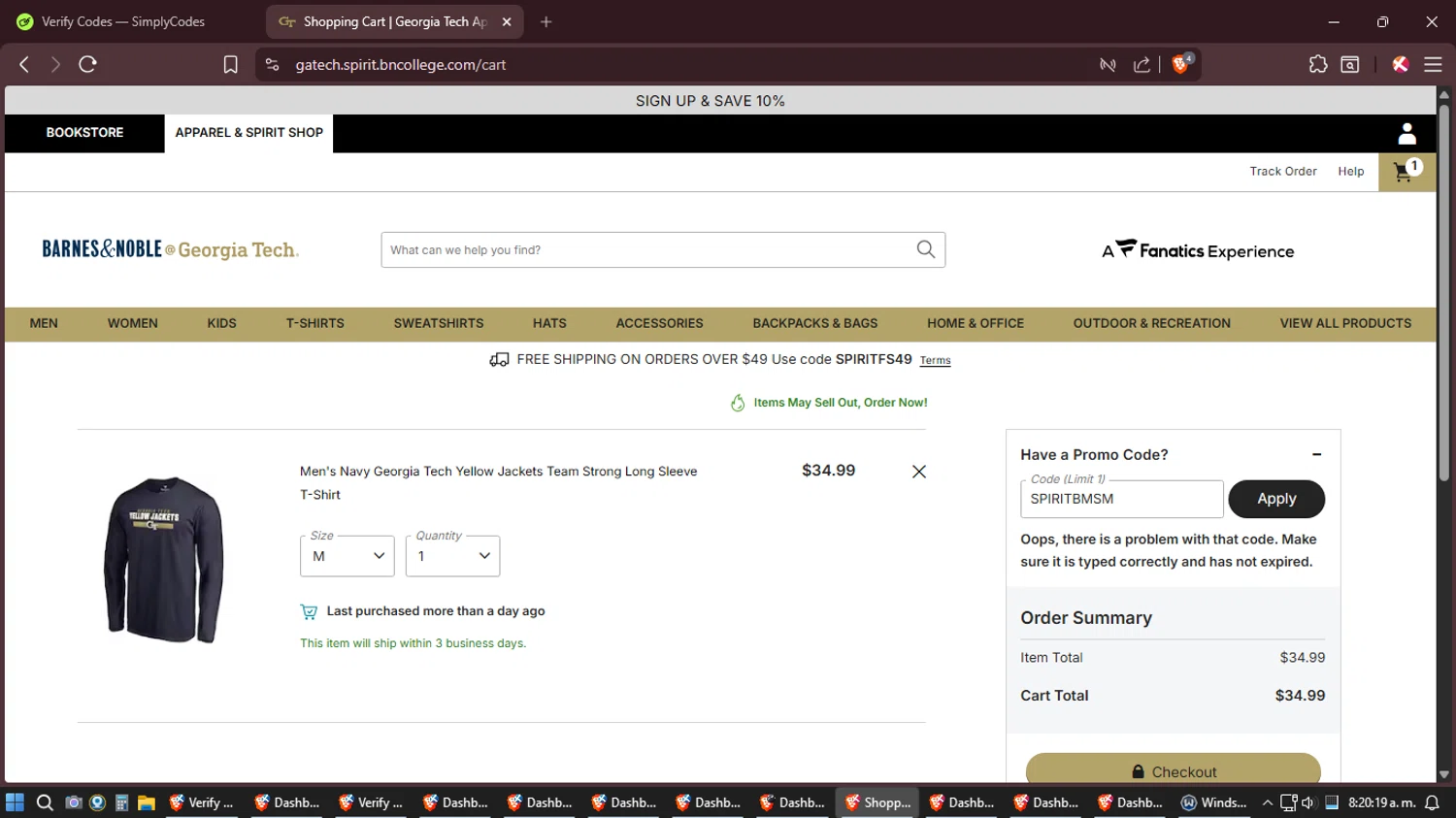Viewport: 1456px width, 818px height.
Task: Open HOME & OFFICE category menu
Action: coord(976,323)
